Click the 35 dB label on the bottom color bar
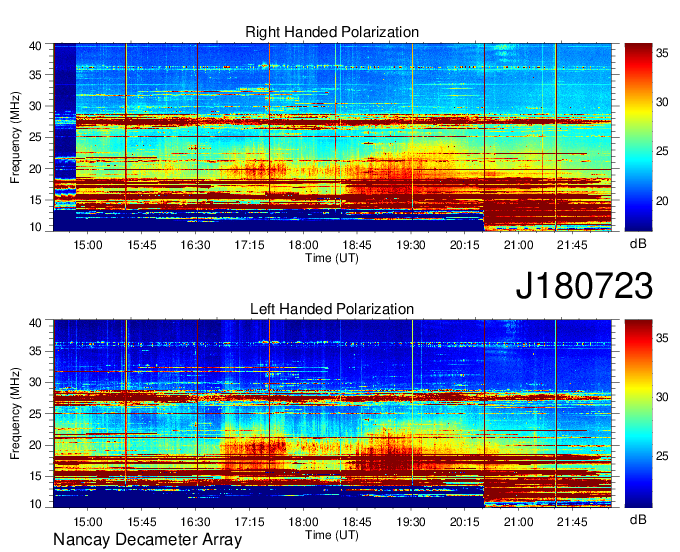The width and height of the screenshot is (680, 552). coord(662,338)
